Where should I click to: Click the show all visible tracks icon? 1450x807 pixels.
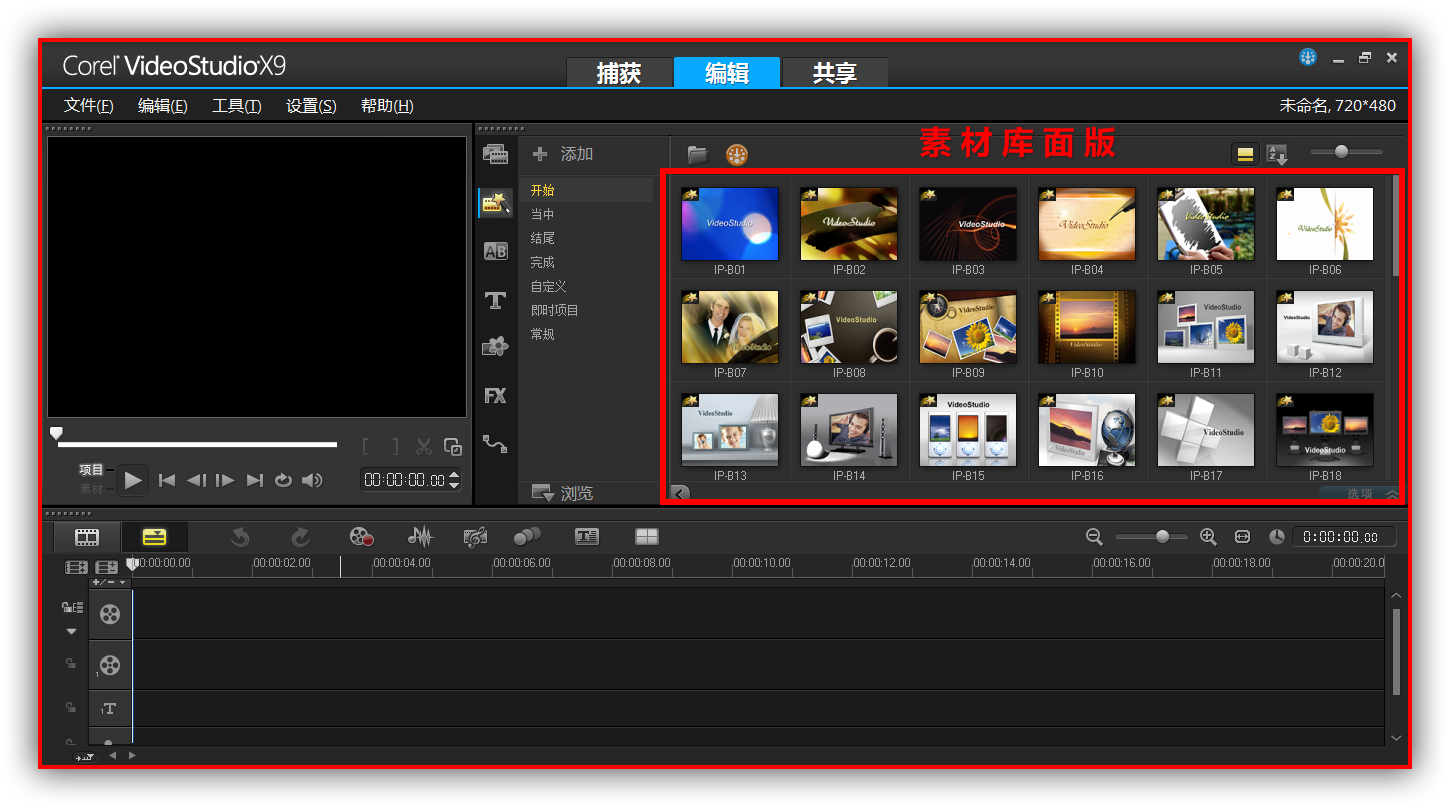(x=77, y=567)
